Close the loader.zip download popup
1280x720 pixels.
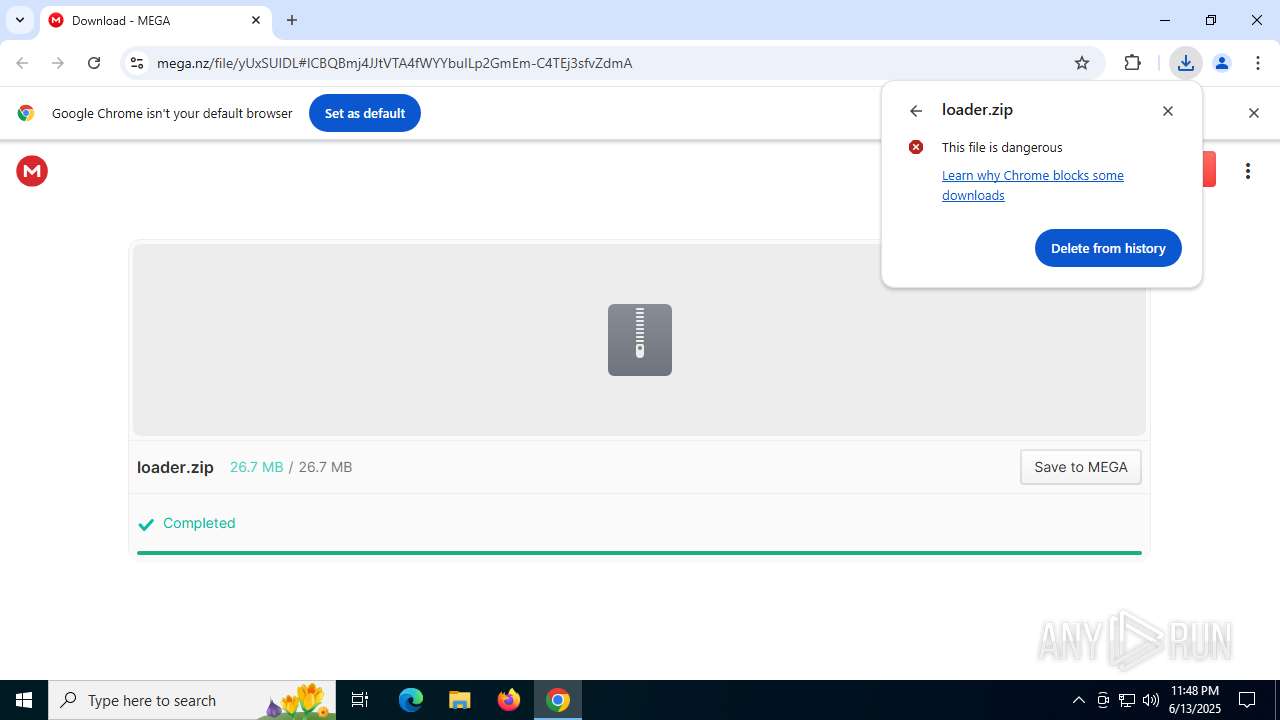[x=1167, y=111]
